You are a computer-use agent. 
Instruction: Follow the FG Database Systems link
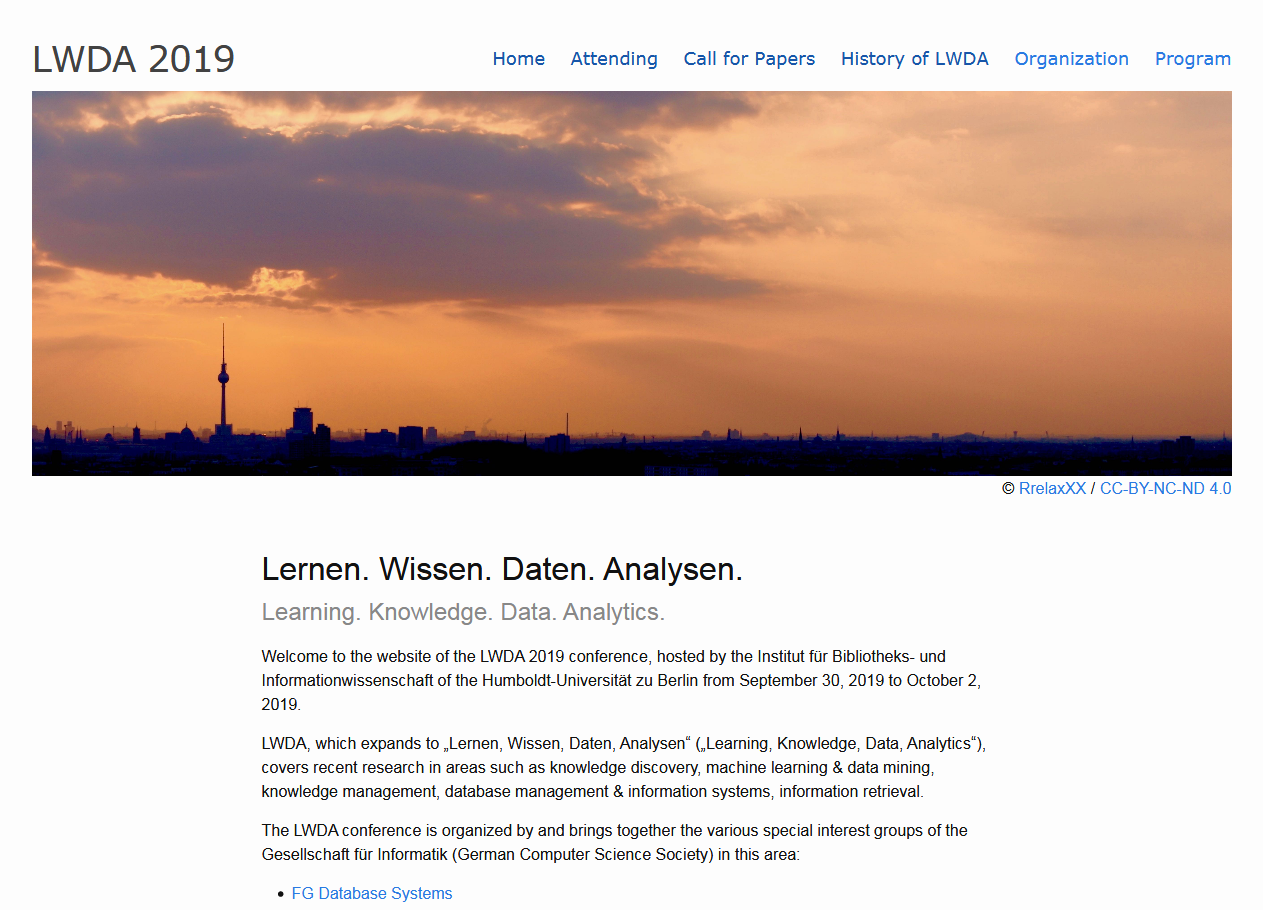tap(372, 894)
